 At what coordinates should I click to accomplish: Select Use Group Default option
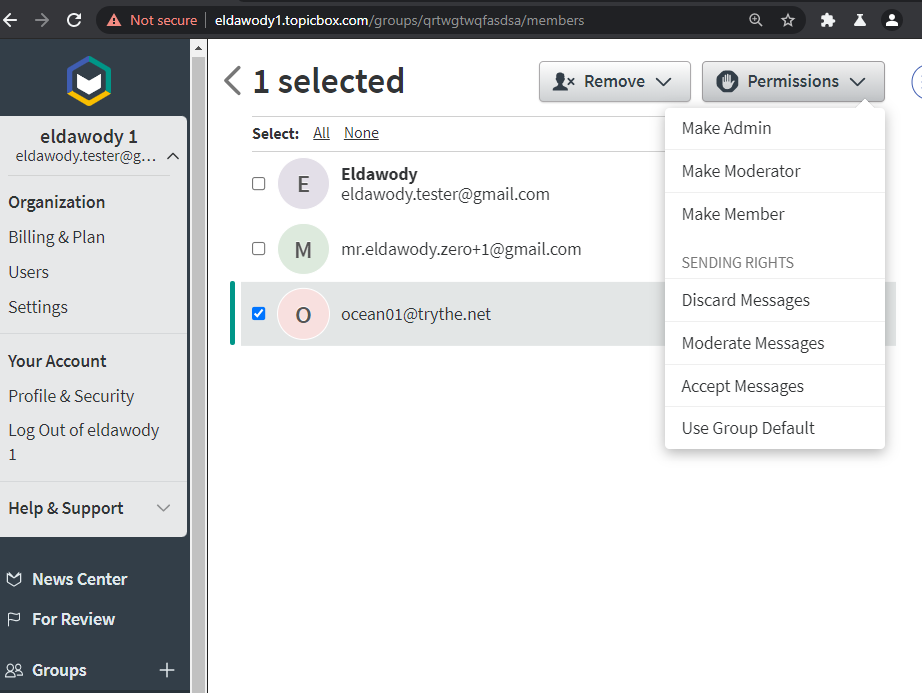click(774, 428)
